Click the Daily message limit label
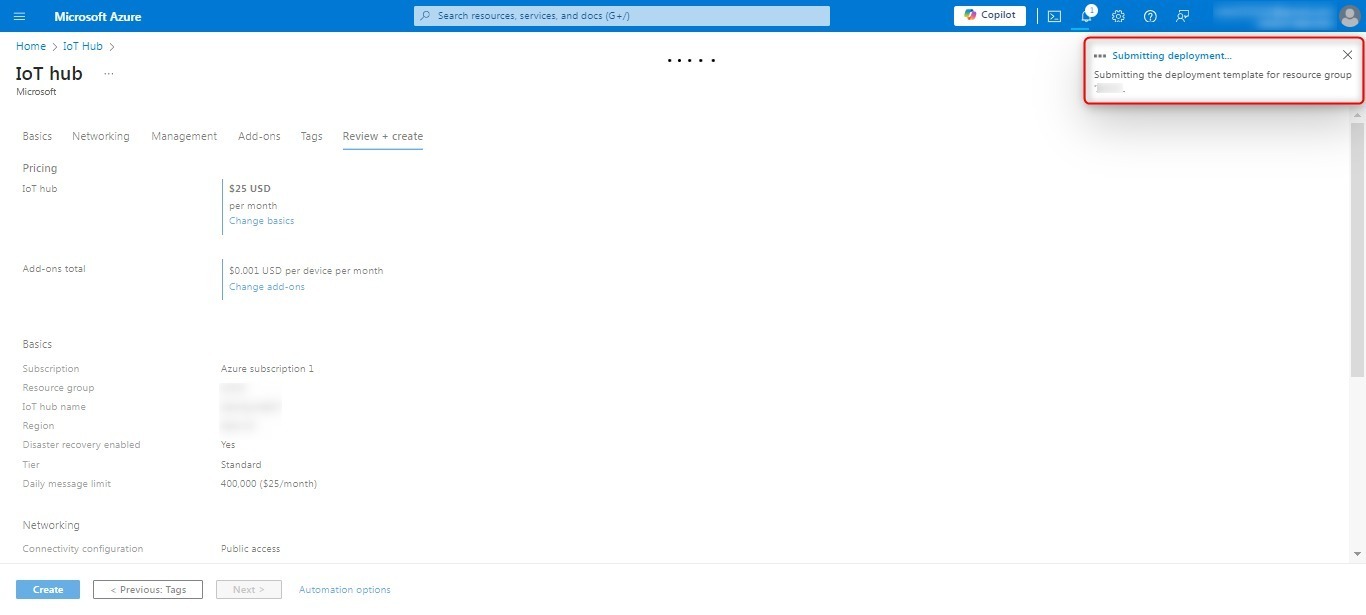The height and width of the screenshot is (615, 1366). [x=67, y=484]
